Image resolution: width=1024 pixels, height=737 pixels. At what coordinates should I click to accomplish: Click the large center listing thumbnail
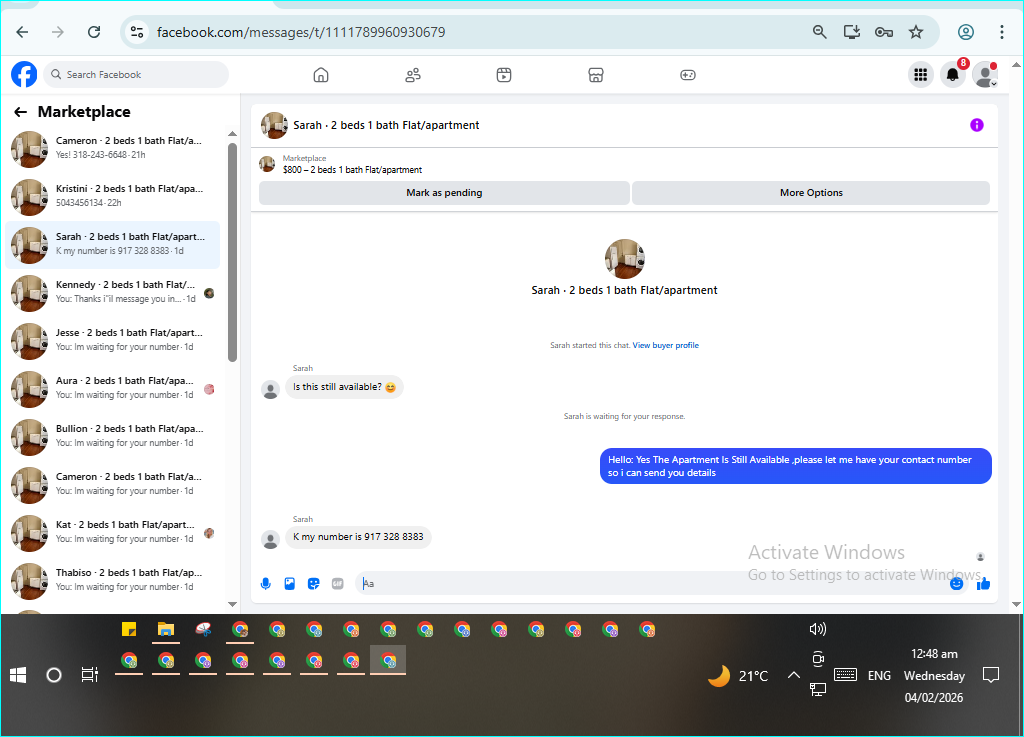(624, 259)
